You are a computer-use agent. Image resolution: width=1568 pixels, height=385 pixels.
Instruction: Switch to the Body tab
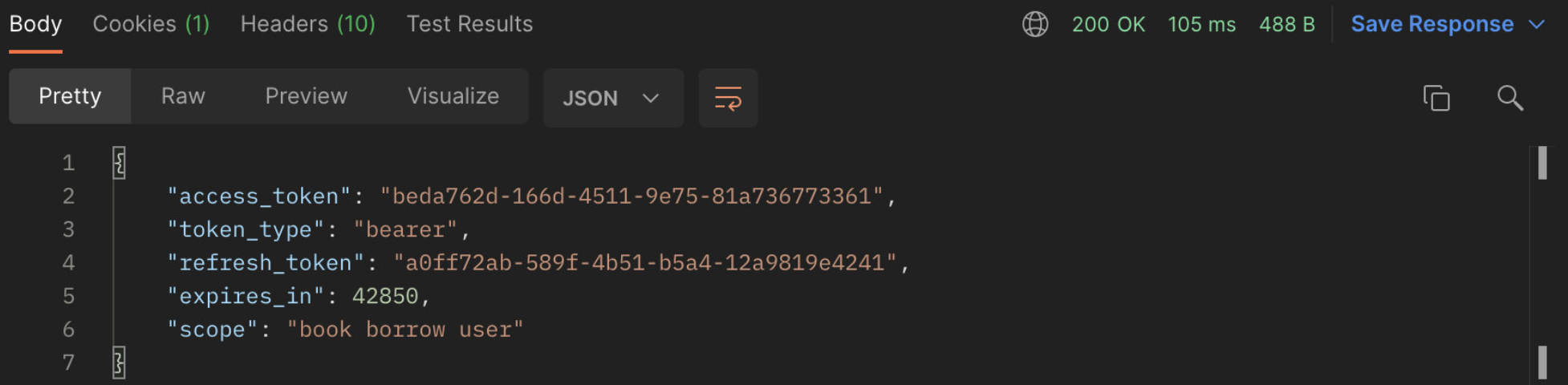point(35,24)
